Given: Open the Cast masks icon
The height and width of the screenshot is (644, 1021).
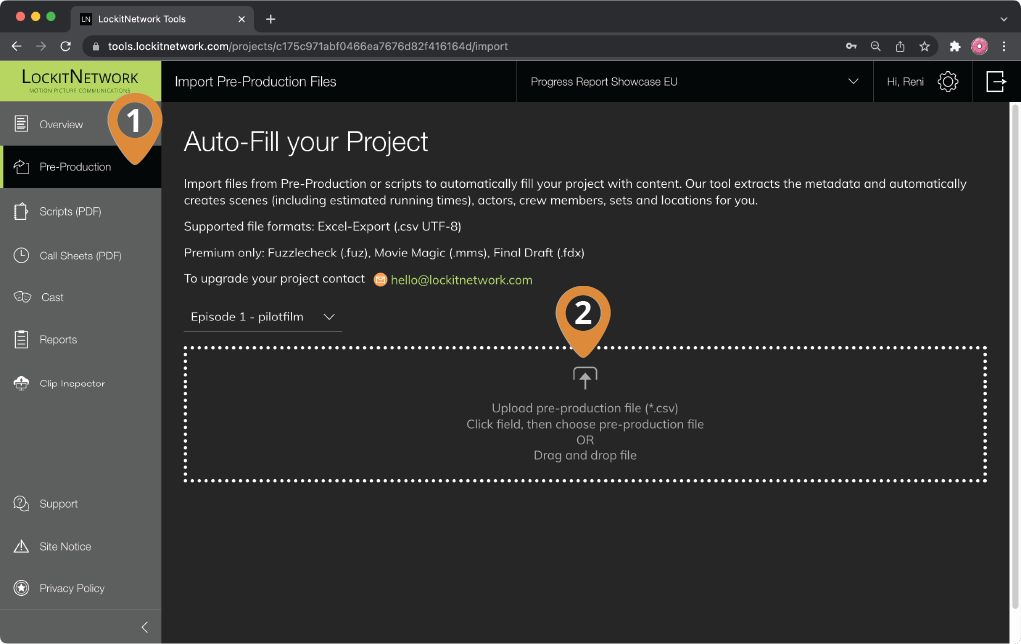Looking at the screenshot, I should [x=22, y=297].
